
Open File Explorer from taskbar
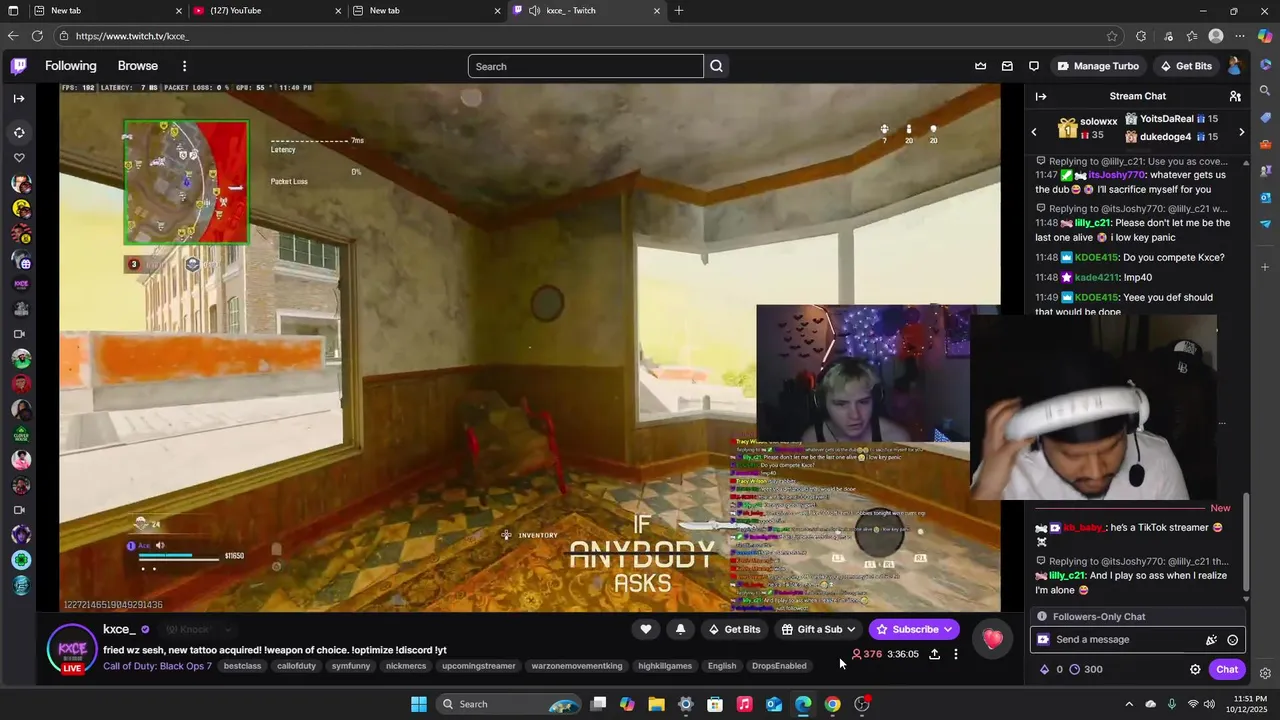656,704
